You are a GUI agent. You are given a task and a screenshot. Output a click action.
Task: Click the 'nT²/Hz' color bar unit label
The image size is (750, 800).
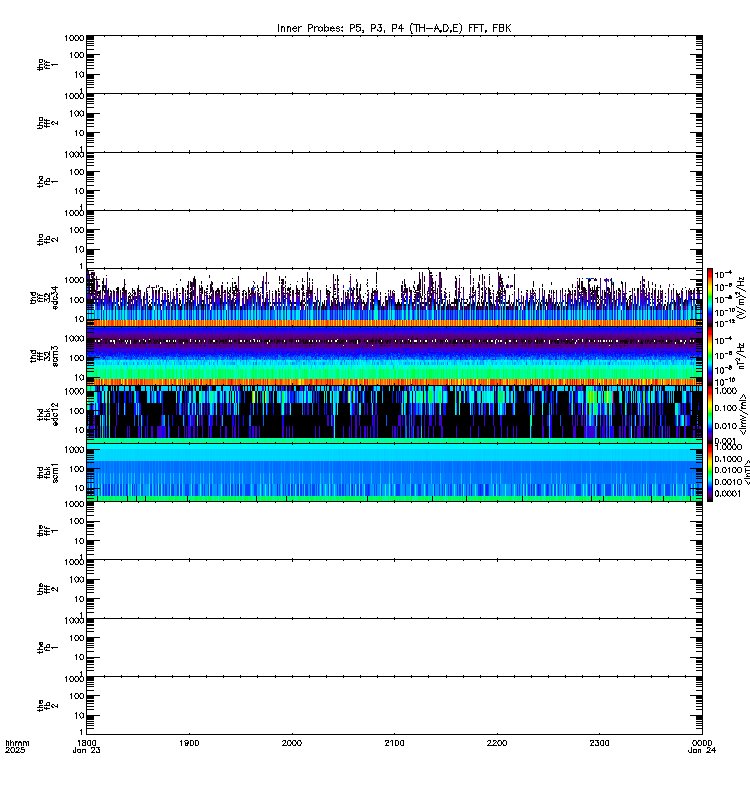coord(742,356)
